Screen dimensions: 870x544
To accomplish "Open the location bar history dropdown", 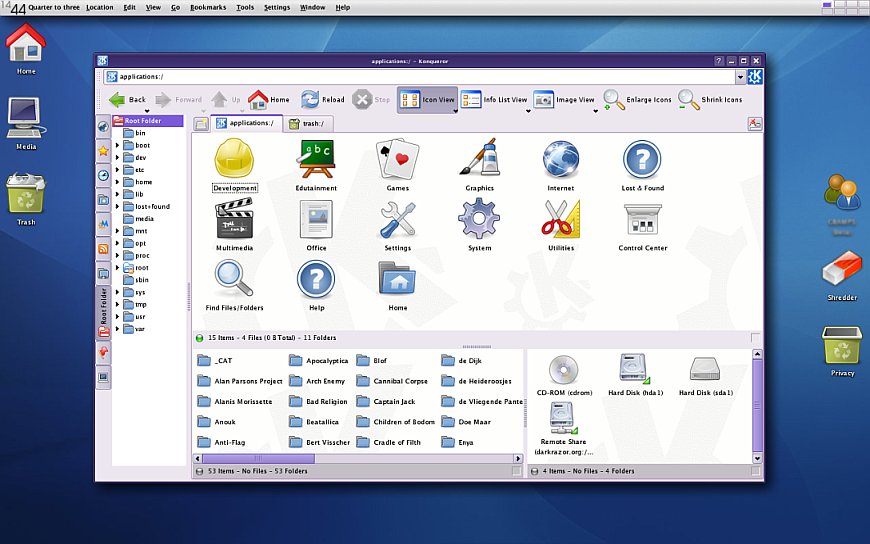I will click(x=740, y=77).
